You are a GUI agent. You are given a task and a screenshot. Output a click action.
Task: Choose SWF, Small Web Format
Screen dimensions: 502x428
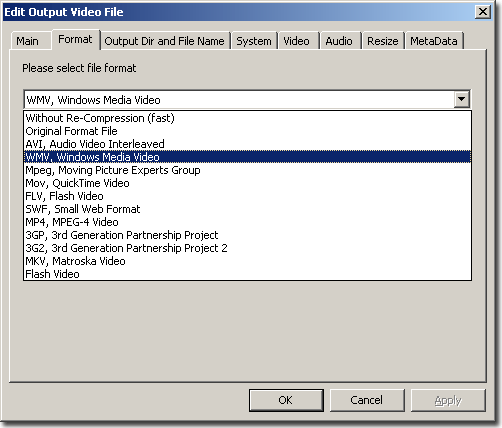(x=248, y=209)
